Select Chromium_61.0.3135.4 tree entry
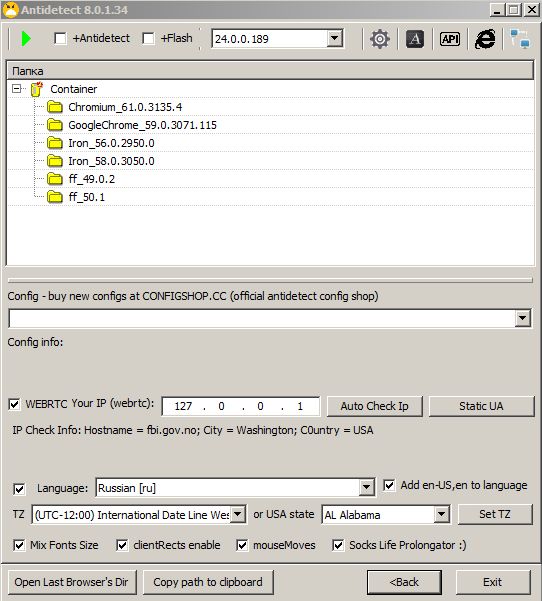The image size is (542, 601). (125, 107)
